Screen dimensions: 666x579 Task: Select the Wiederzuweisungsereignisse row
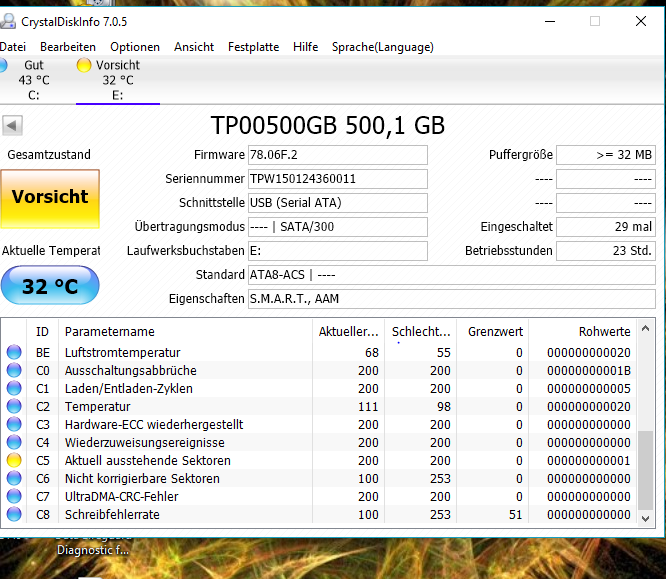[319, 442]
